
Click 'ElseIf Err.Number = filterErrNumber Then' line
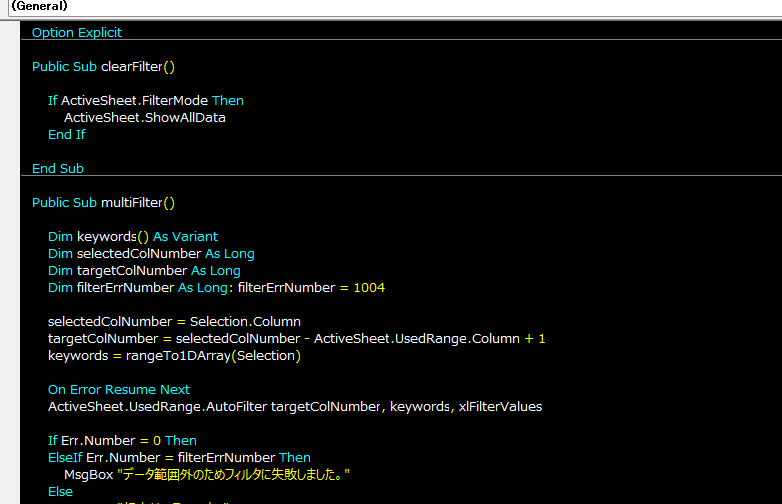[179, 458]
